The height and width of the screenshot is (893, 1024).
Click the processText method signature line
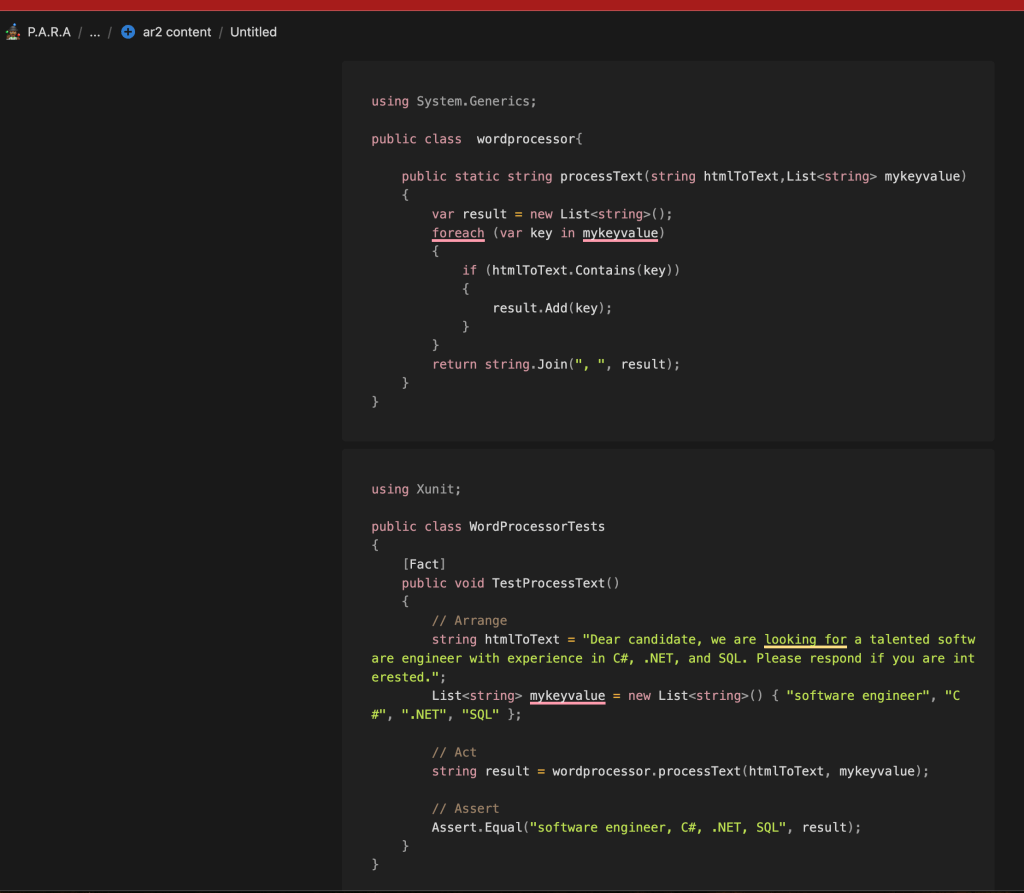pos(684,176)
